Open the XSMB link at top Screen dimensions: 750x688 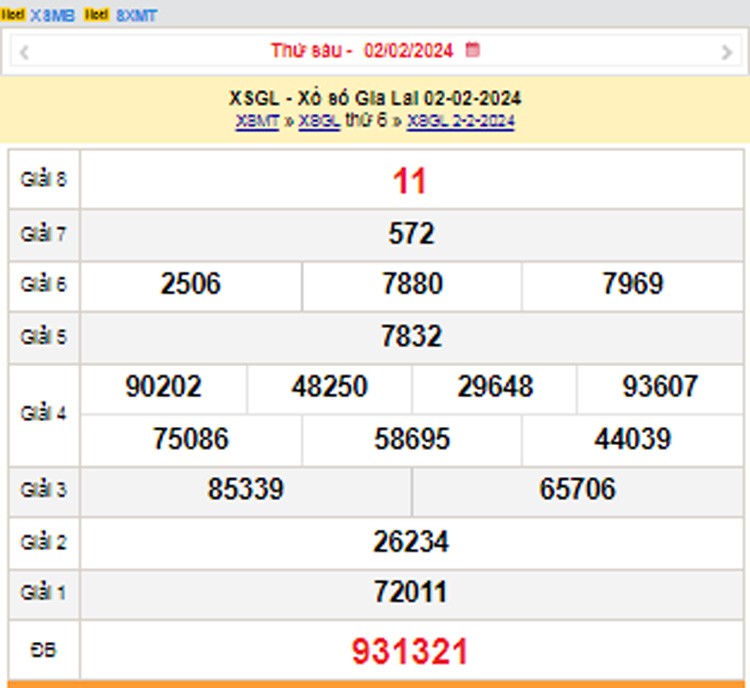(x=53, y=15)
